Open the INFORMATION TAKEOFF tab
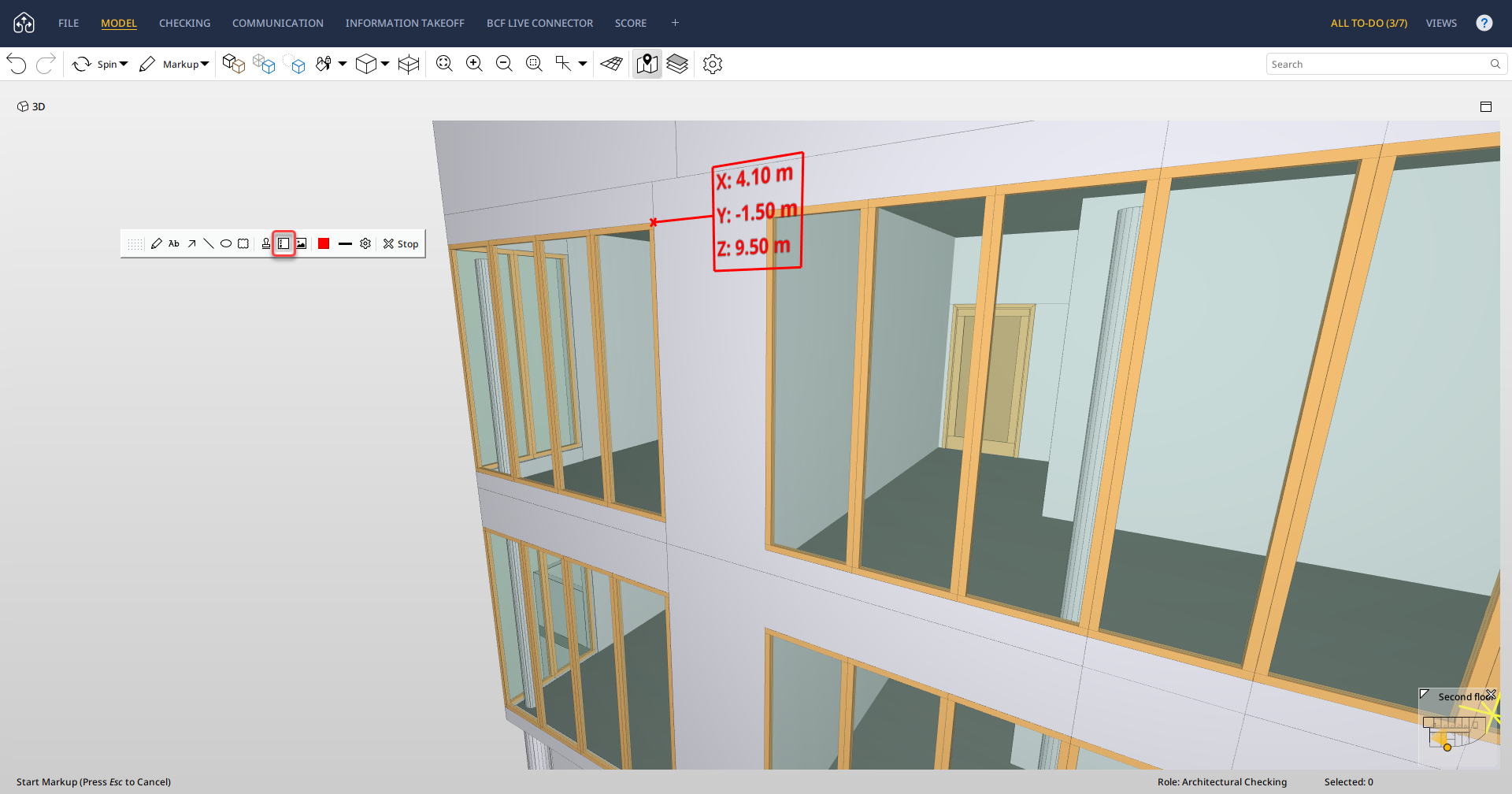This screenshot has width=1512, height=794. tap(405, 24)
